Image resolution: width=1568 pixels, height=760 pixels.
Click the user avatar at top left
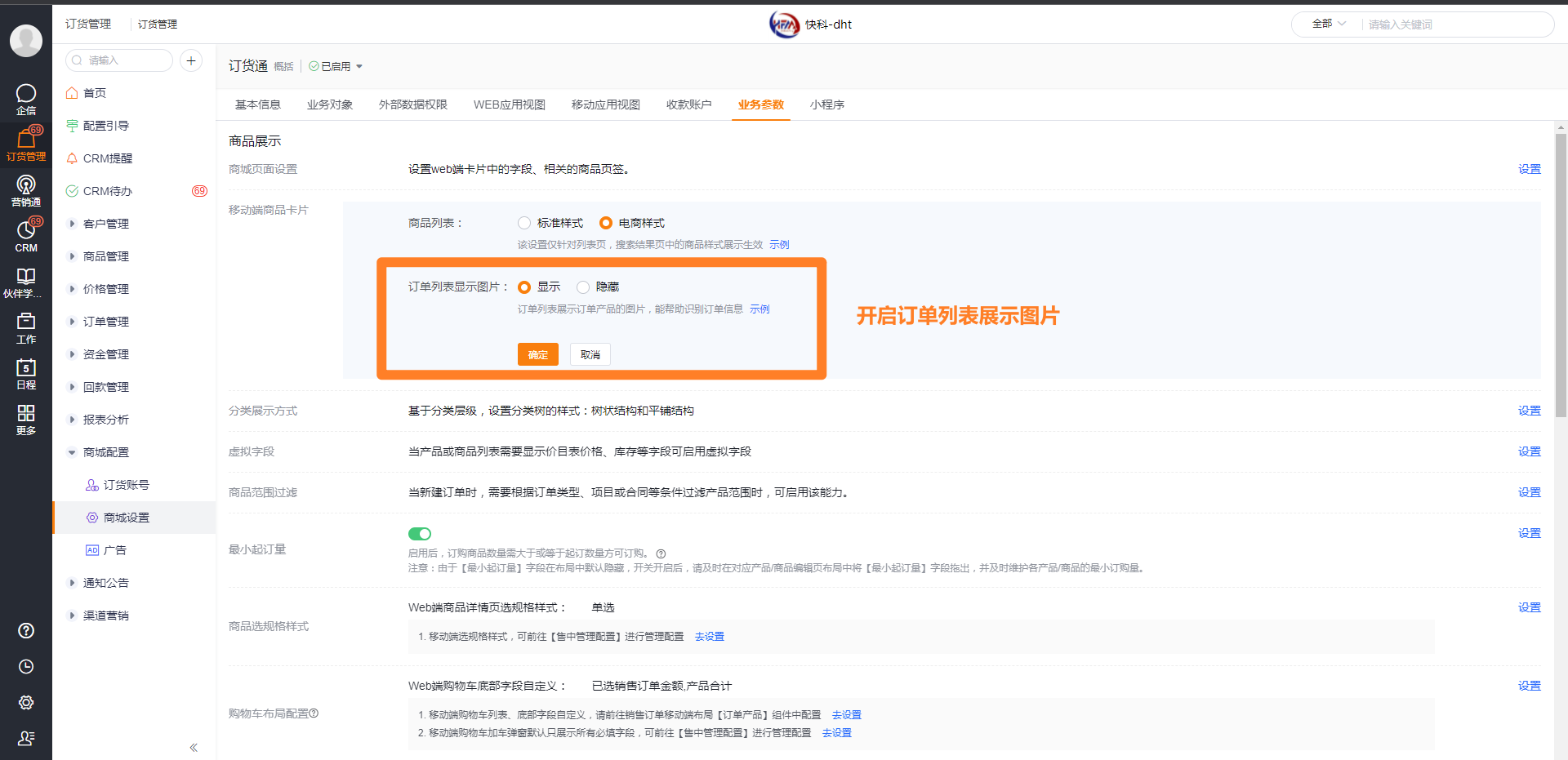[26, 41]
